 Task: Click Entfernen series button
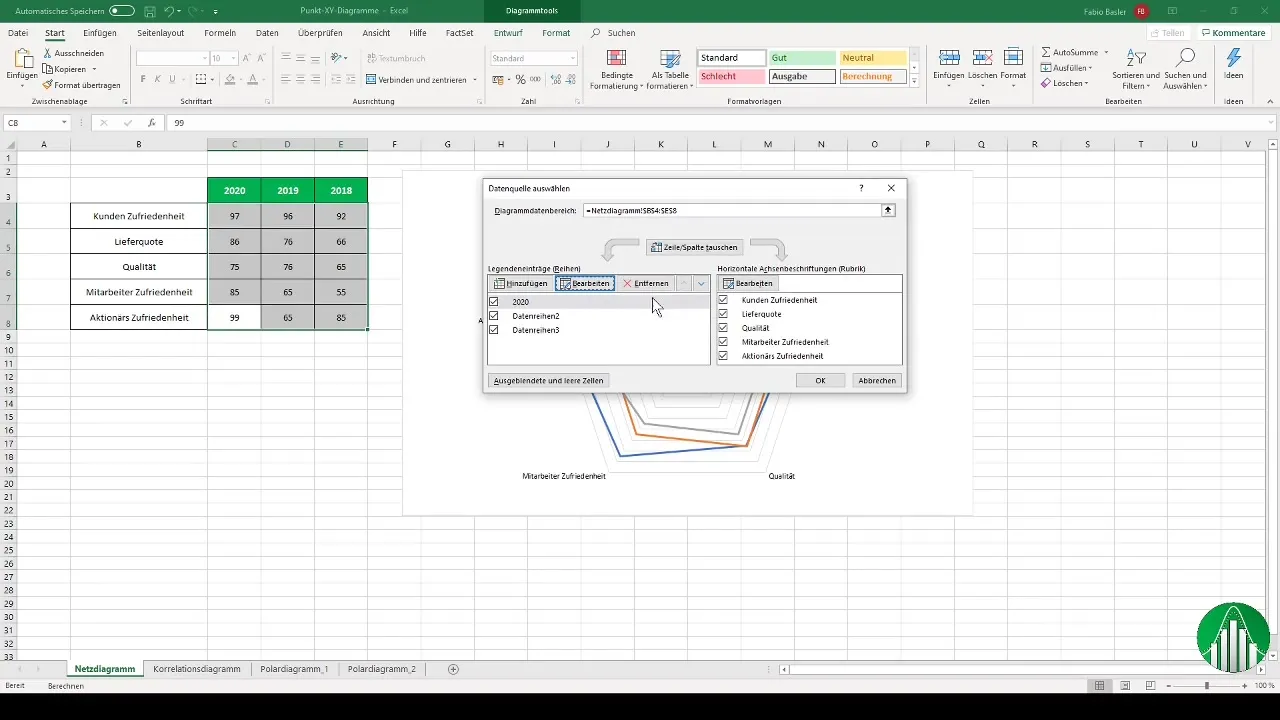(645, 284)
